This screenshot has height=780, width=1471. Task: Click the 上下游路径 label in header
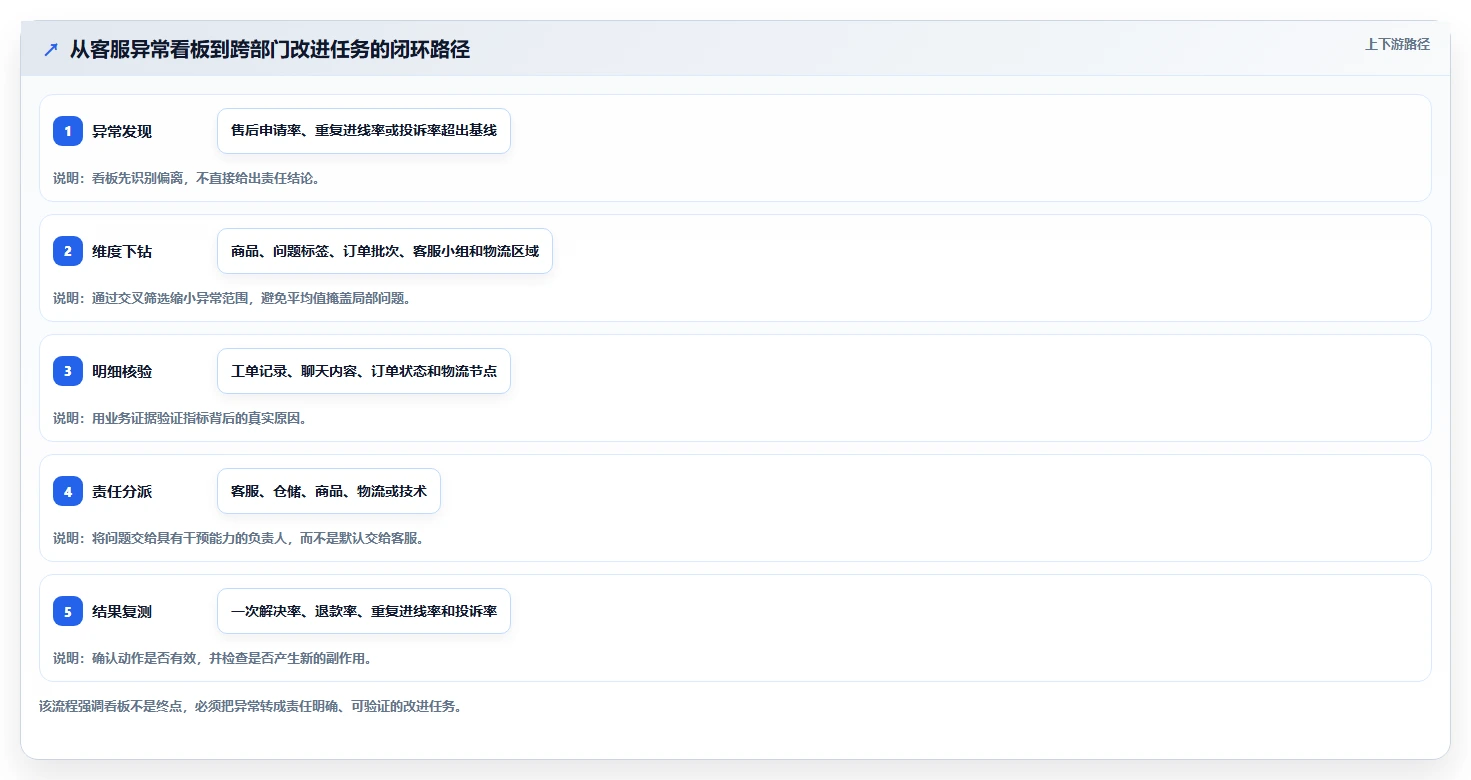point(1397,44)
